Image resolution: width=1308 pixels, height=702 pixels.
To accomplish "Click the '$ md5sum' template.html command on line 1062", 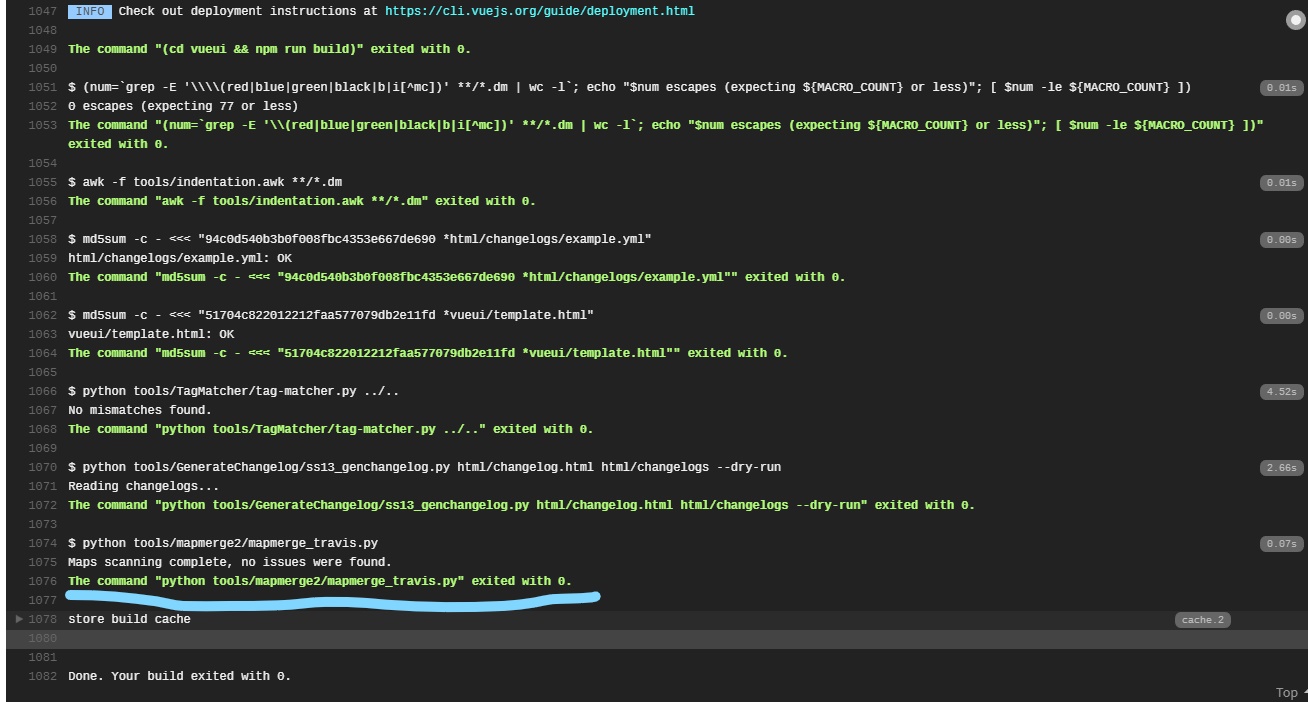I will (331, 315).
